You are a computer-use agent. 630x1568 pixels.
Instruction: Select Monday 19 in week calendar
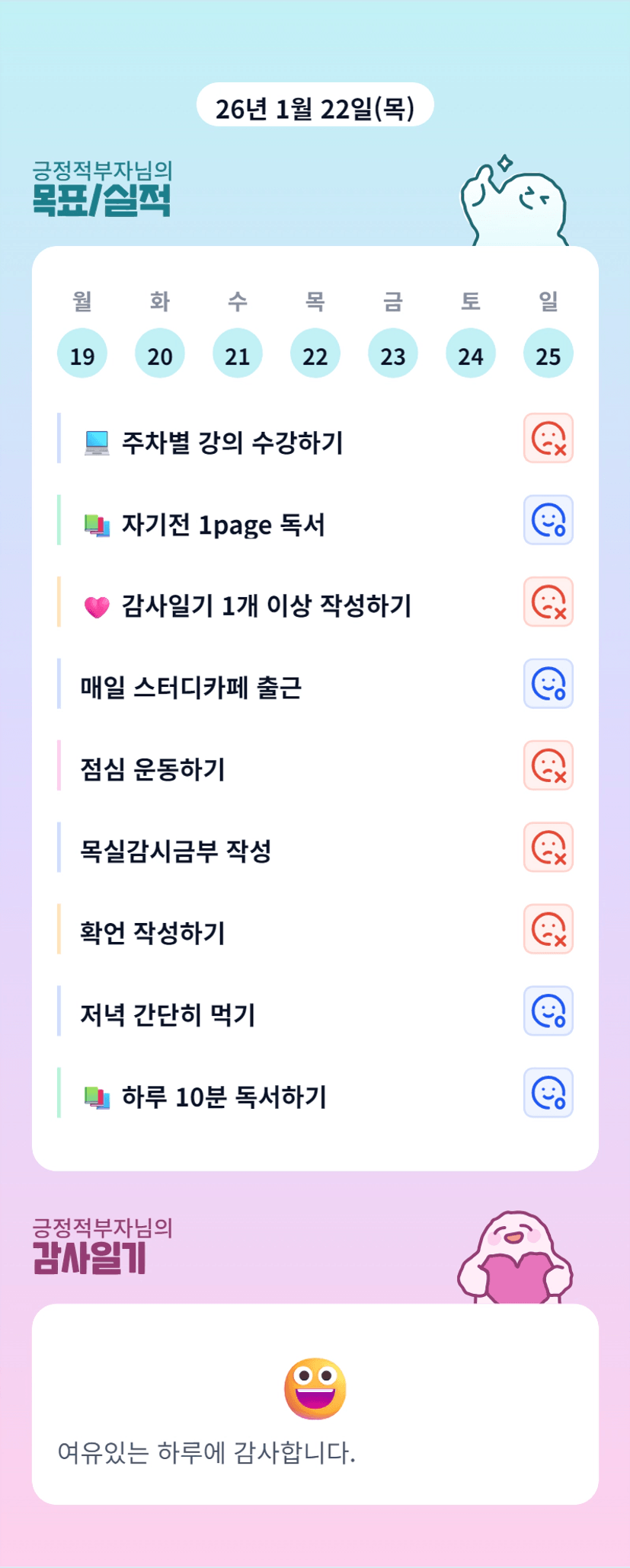coord(82,354)
